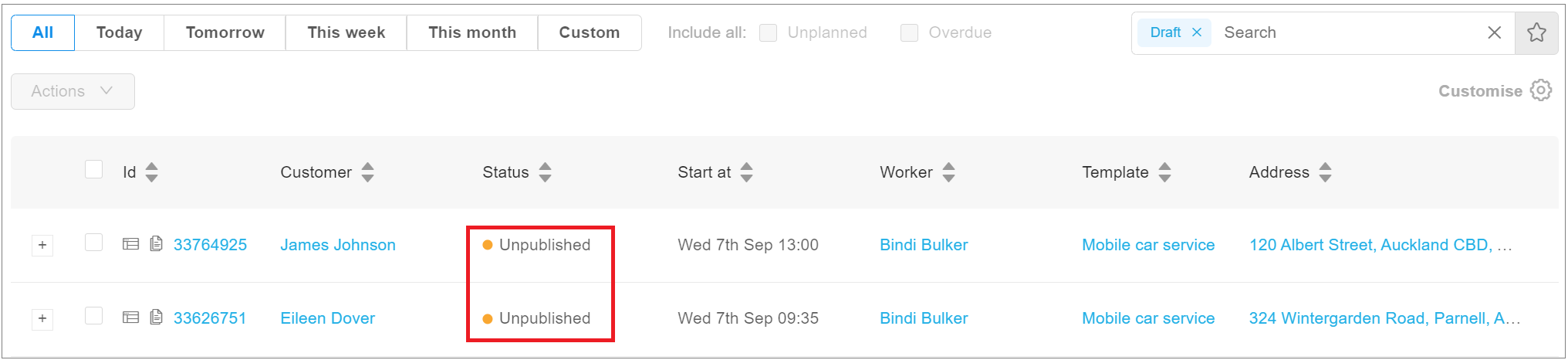
Task: Select all rows with header checkbox
Action: coord(94,170)
